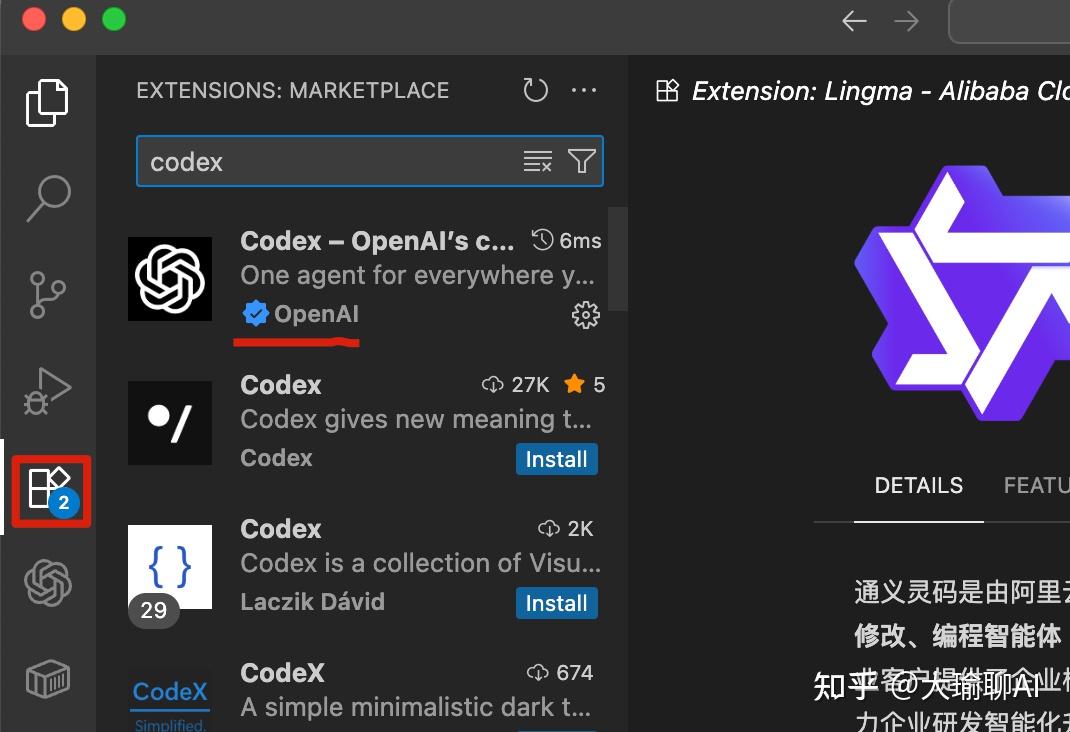The image size is (1070, 732).
Task: Click the 27K download count
Action: (516, 385)
